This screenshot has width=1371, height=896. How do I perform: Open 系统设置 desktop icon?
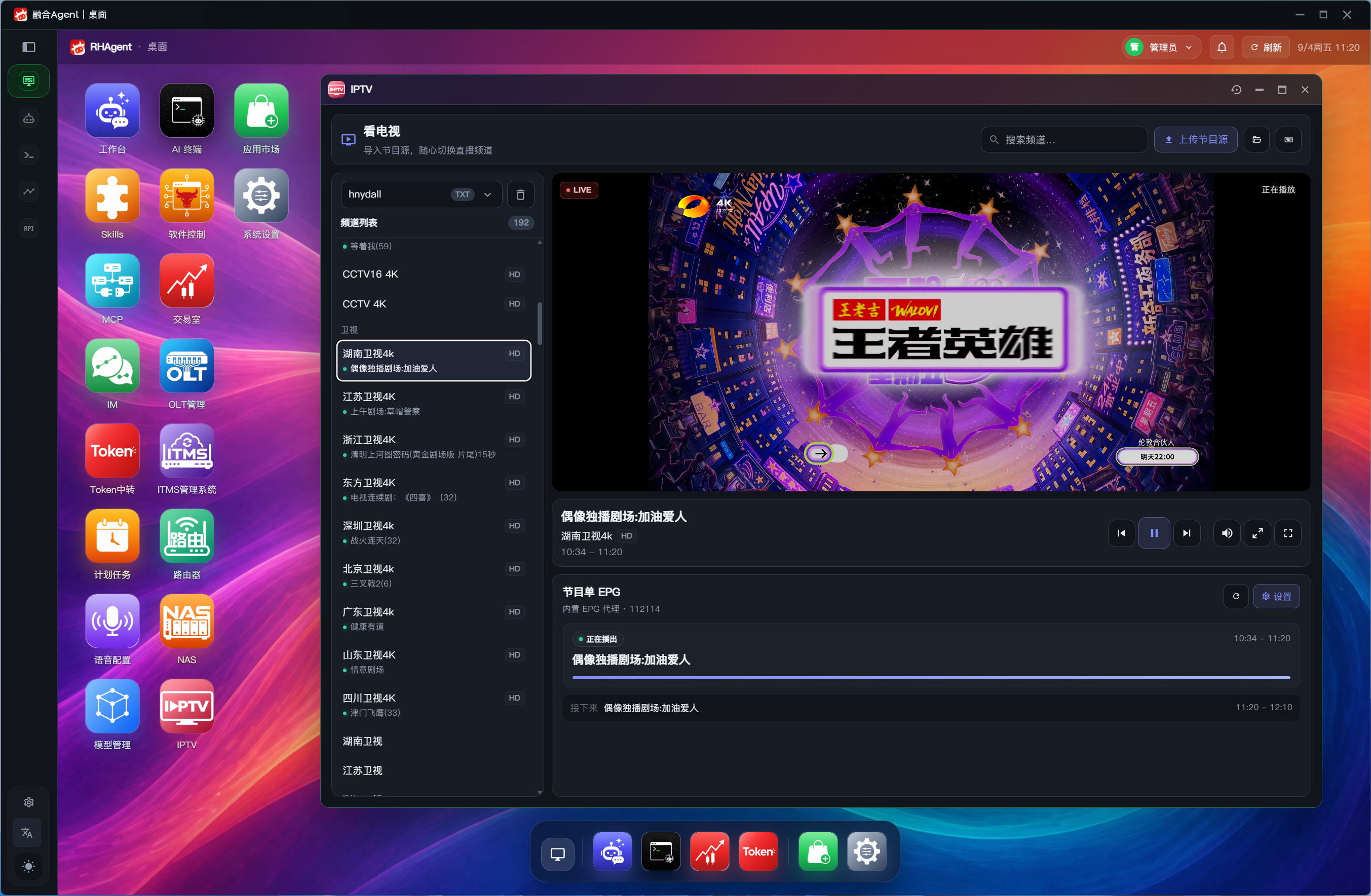coord(261,196)
